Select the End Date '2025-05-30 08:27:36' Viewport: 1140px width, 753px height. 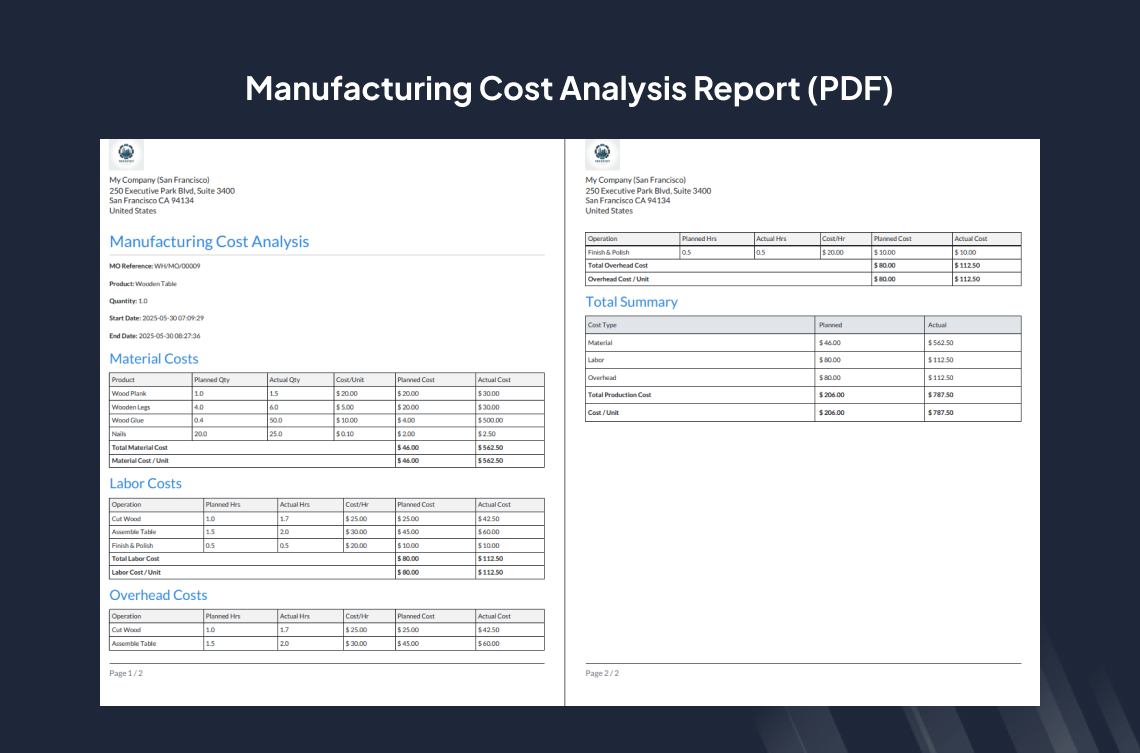point(169,336)
